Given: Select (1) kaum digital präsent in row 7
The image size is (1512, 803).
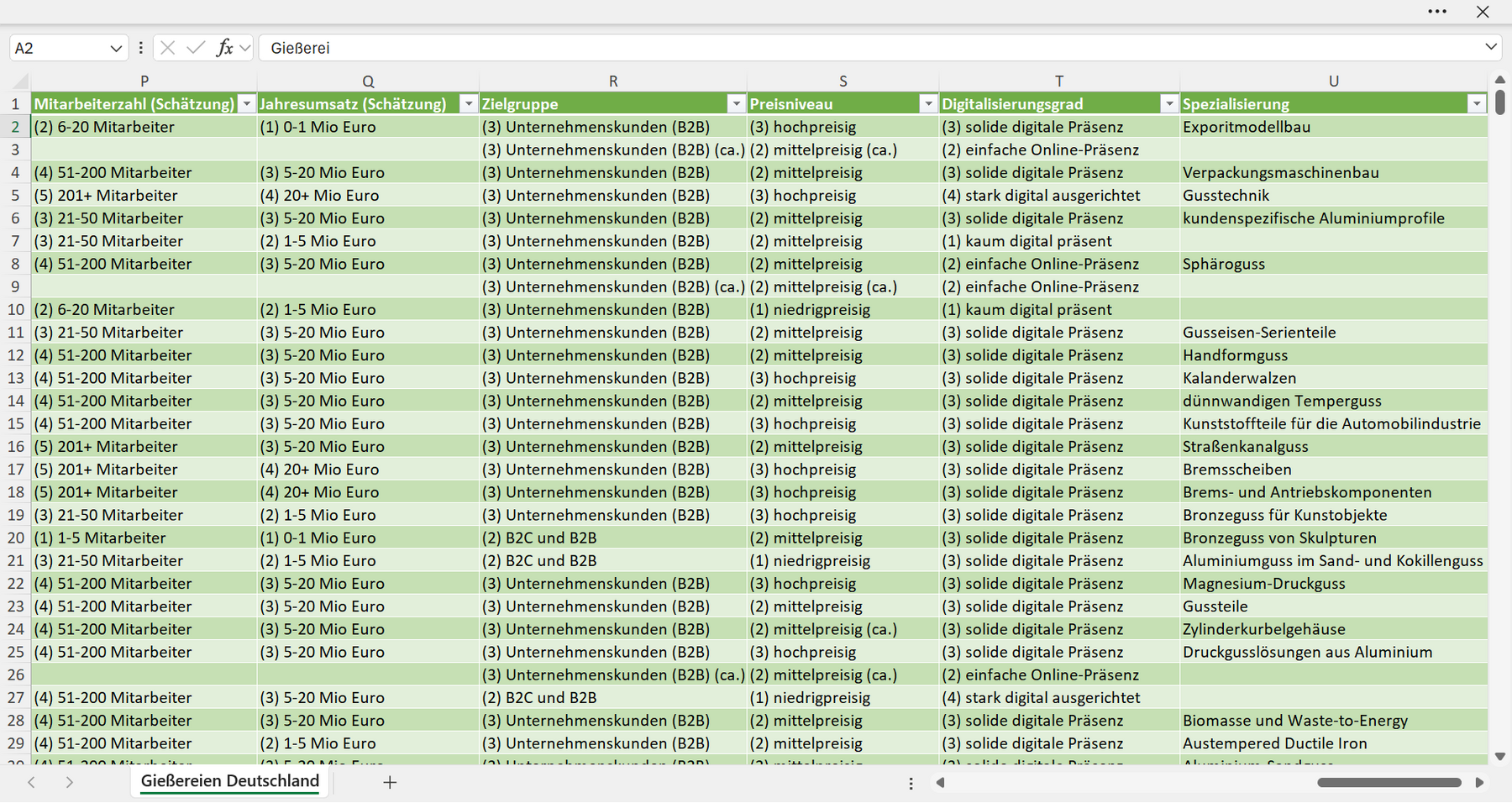Looking at the screenshot, I should 1059,241.
